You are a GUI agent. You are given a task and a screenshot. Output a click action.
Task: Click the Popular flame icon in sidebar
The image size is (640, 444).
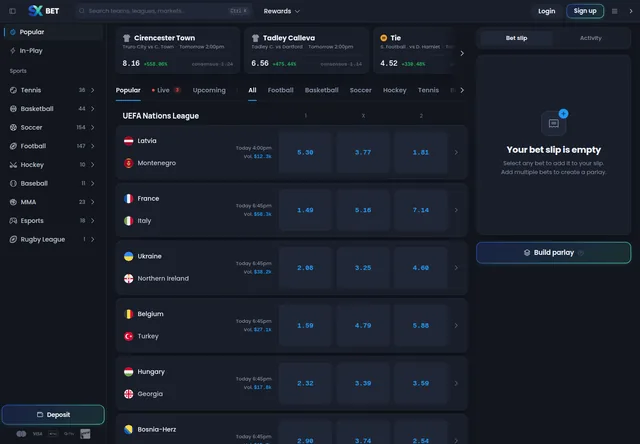[13, 32]
